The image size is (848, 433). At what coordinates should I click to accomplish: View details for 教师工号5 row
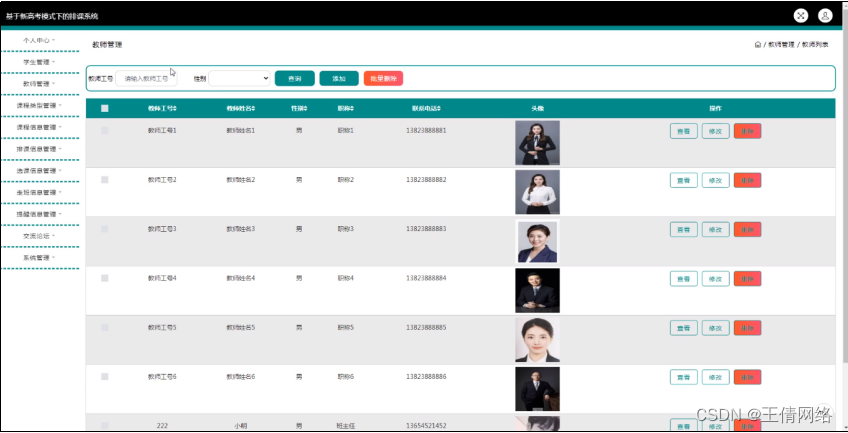click(684, 328)
